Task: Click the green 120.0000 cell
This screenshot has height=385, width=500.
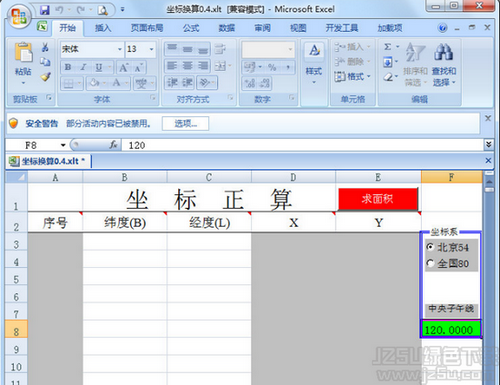Action: coord(451,329)
